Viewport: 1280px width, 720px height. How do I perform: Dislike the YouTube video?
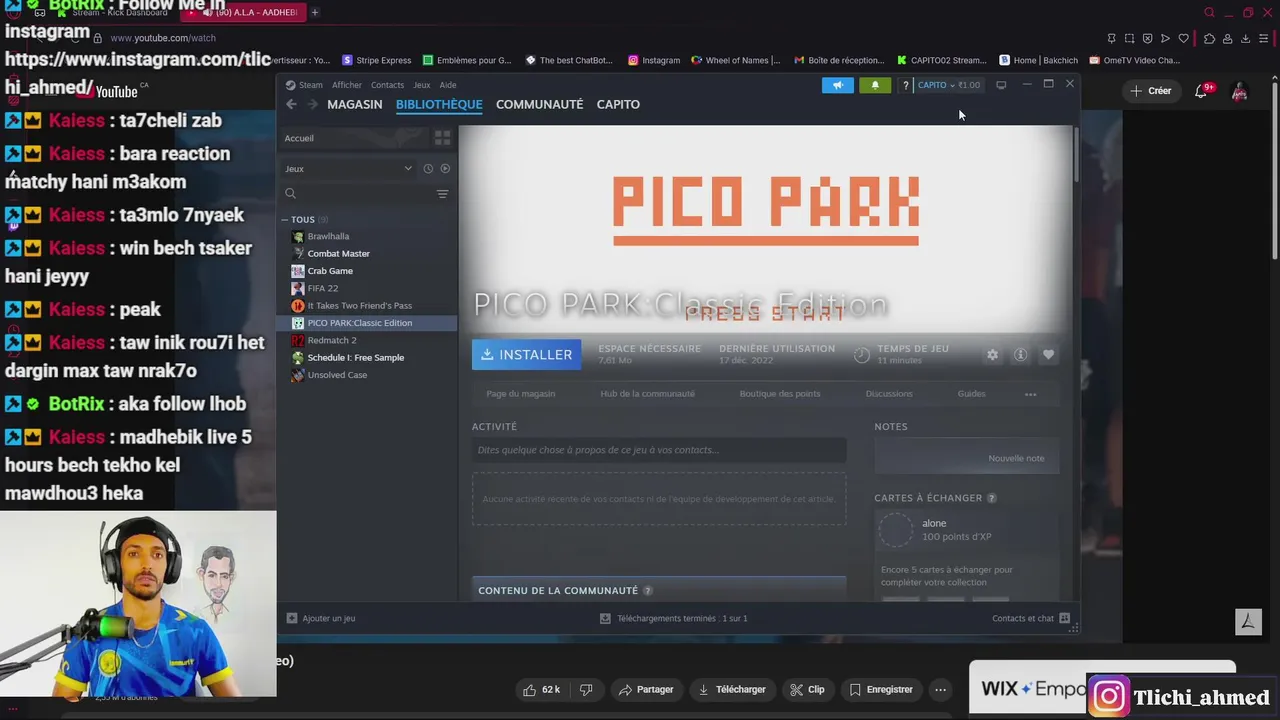coord(587,689)
